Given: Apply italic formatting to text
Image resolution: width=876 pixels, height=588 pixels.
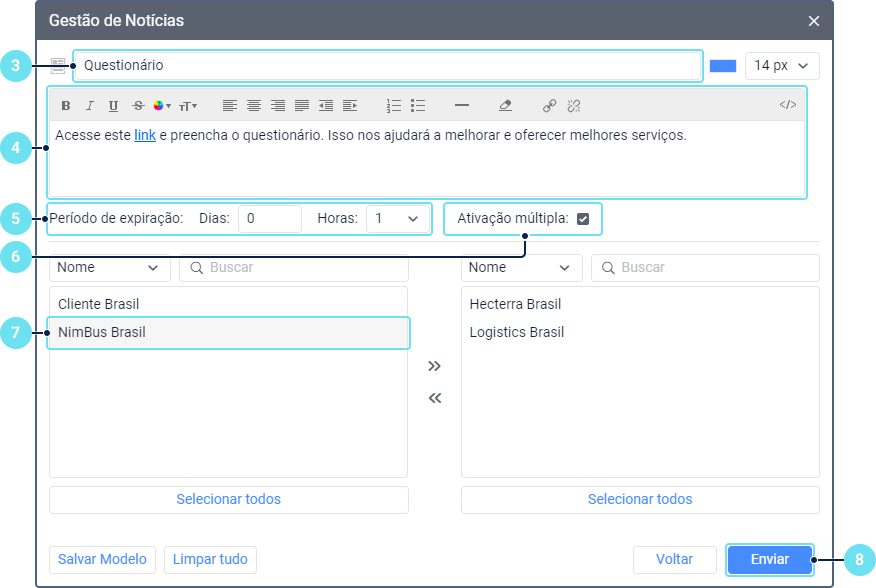Looking at the screenshot, I should point(89,105).
